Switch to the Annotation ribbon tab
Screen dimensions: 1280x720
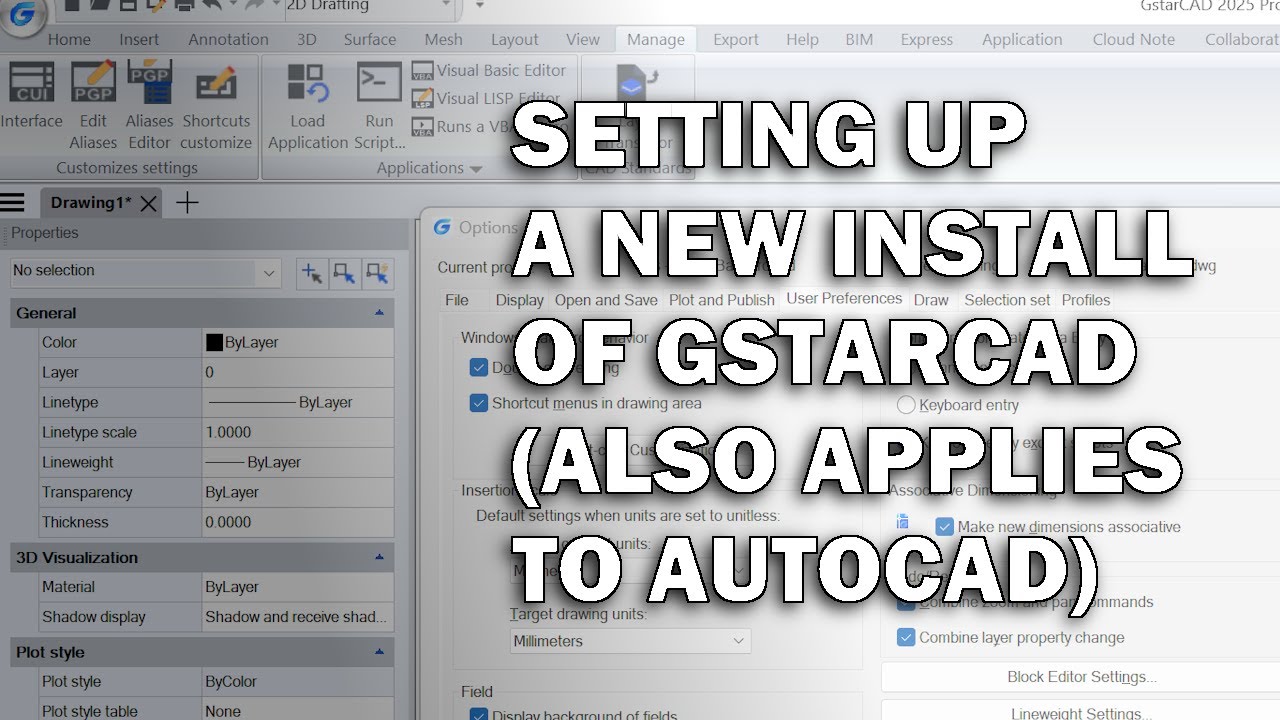tap(228, 40)
